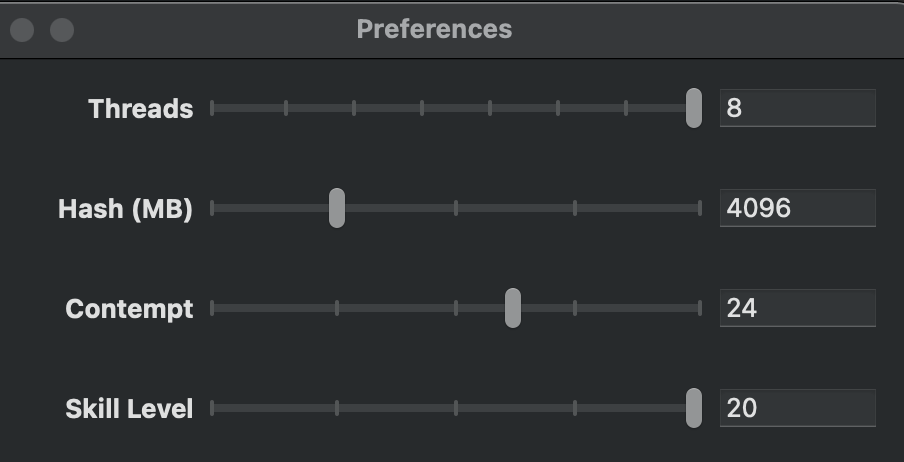Click the Skill Level label text
This screenshot has width=904, height=462.
129,409
